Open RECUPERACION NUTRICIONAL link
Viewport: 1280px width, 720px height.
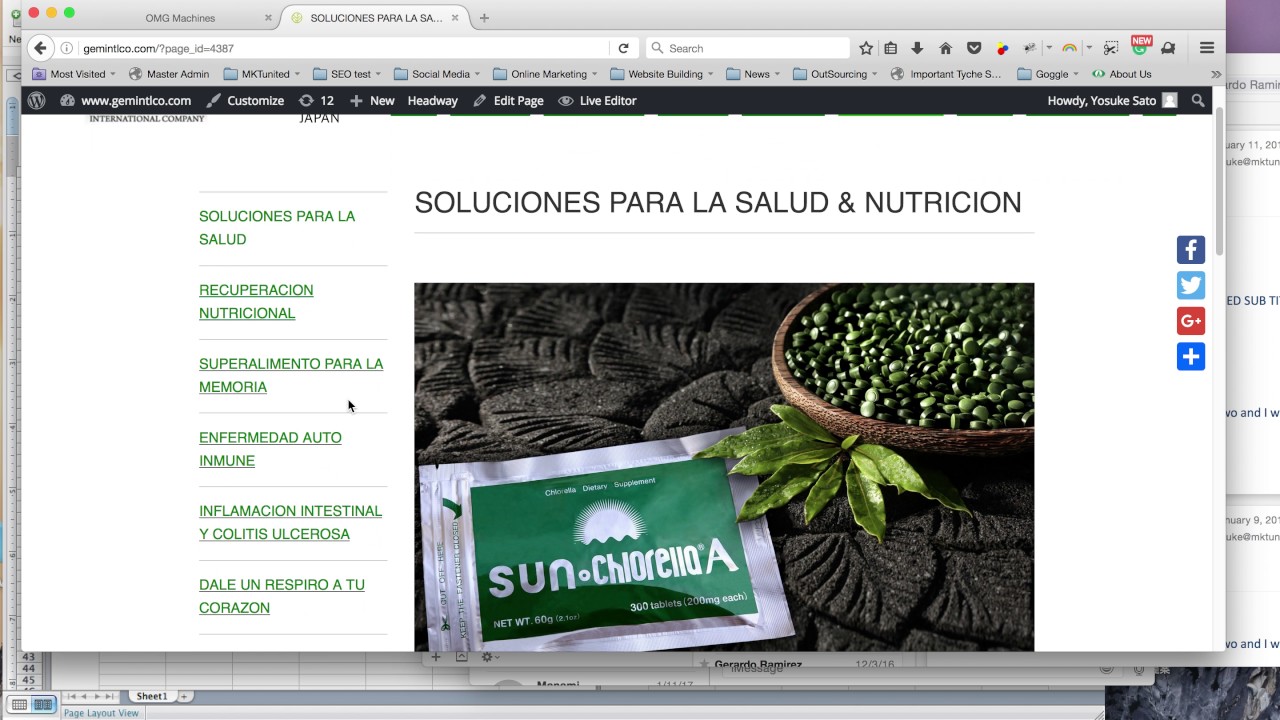[x=256, y=301]
